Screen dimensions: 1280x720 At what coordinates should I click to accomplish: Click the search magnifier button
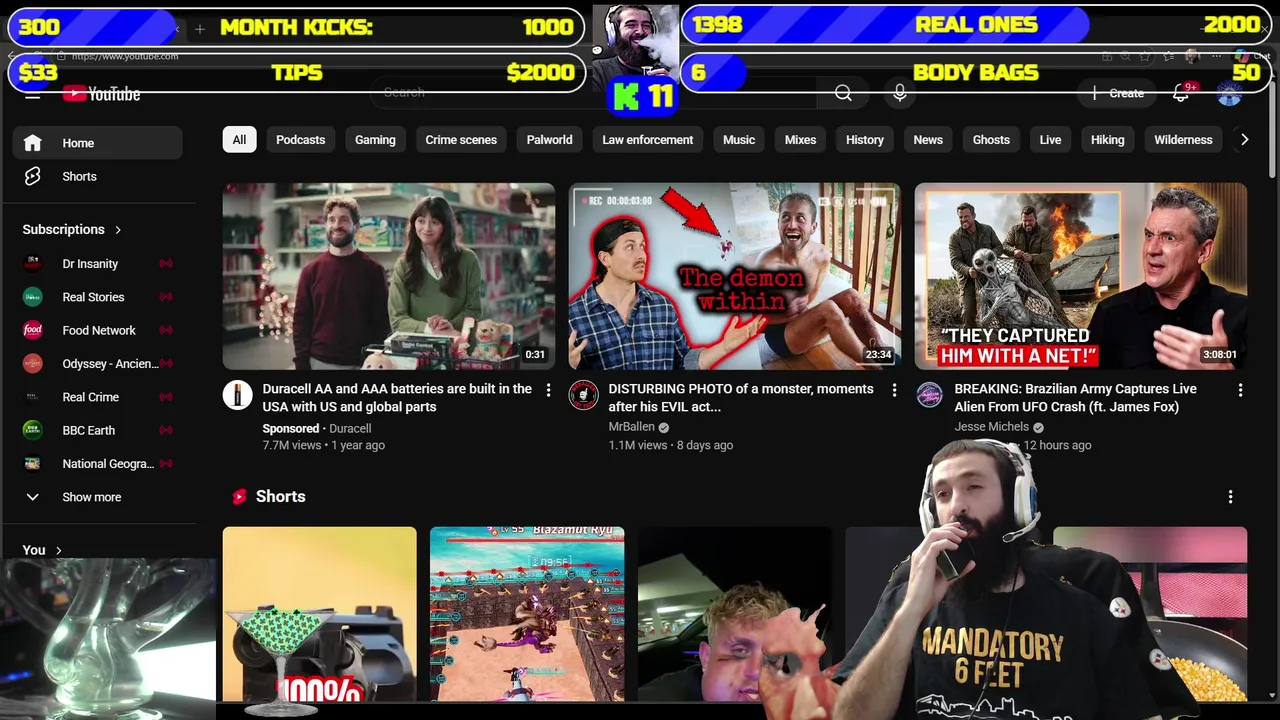click(843, 93)
